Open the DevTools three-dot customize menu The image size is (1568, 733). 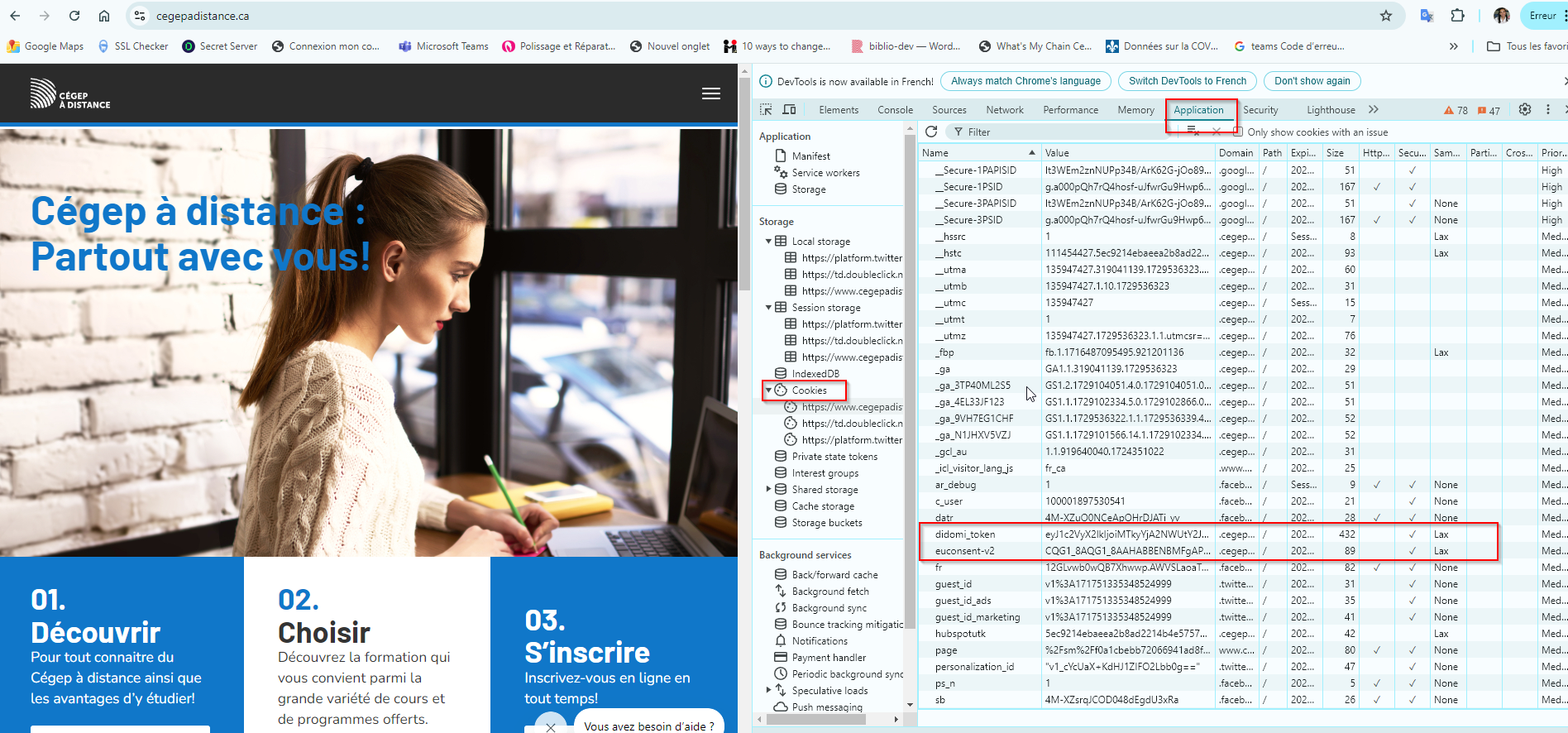pos(1548,109)
